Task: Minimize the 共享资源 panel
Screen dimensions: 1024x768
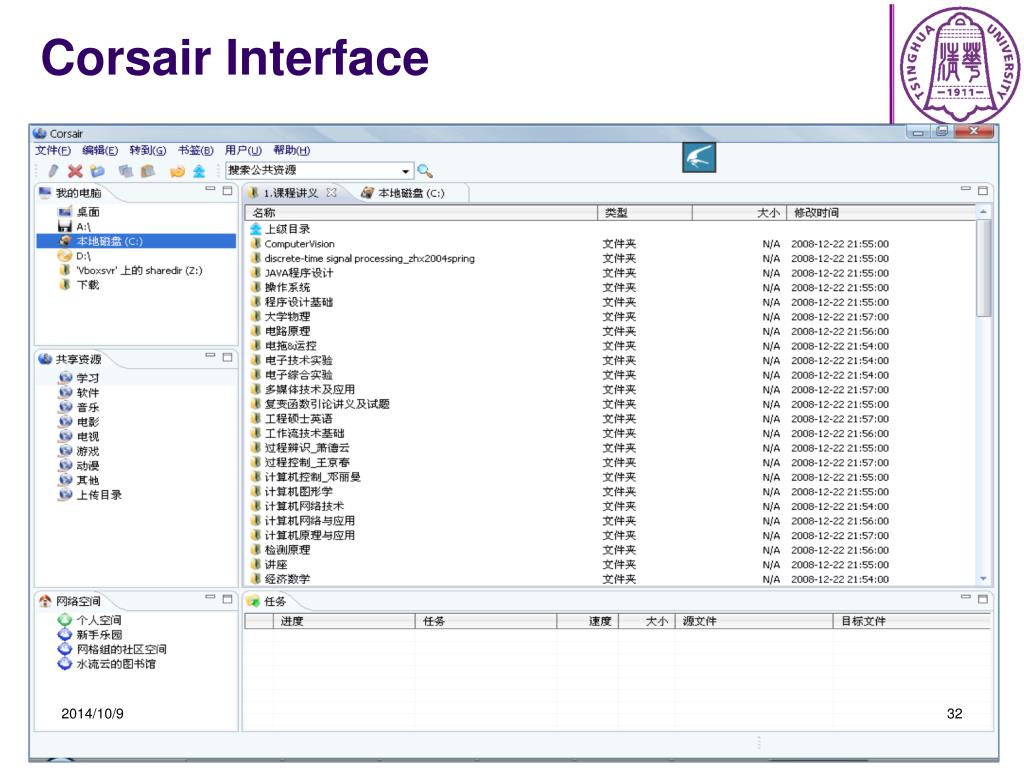Action: pyautogui.click(x=210, y=356)
